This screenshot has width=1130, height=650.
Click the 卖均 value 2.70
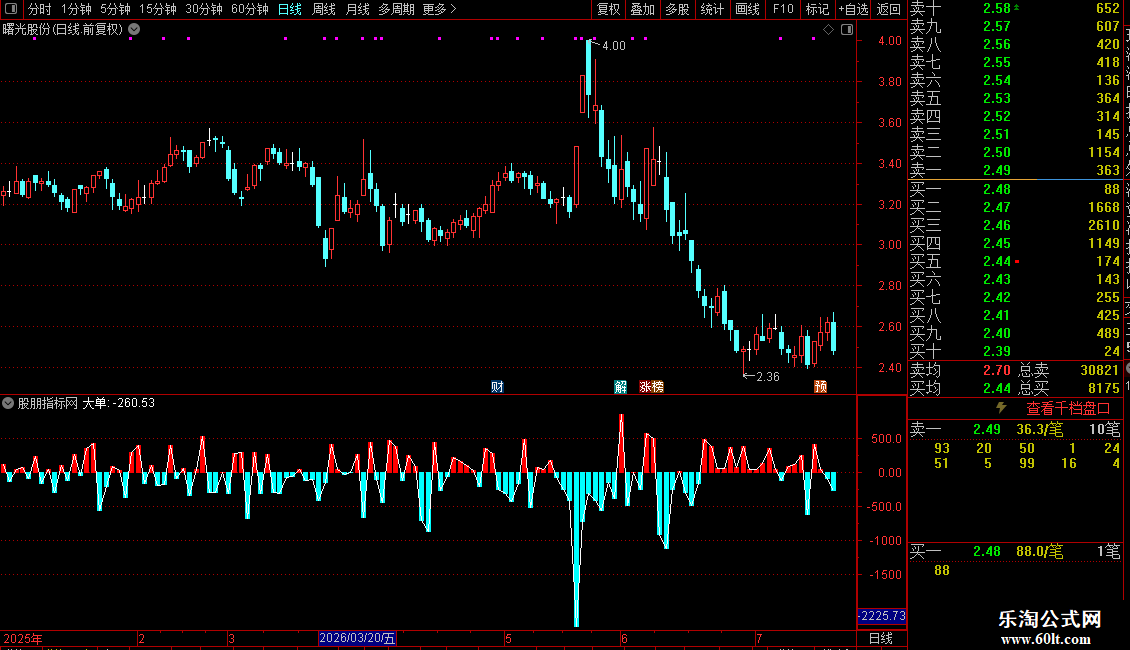click(997, 370)
